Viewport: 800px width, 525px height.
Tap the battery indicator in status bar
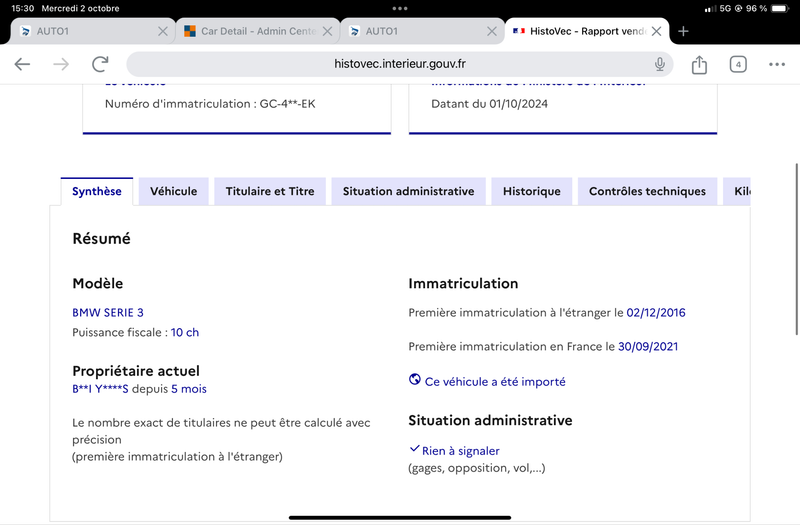(x=780, y=9)
